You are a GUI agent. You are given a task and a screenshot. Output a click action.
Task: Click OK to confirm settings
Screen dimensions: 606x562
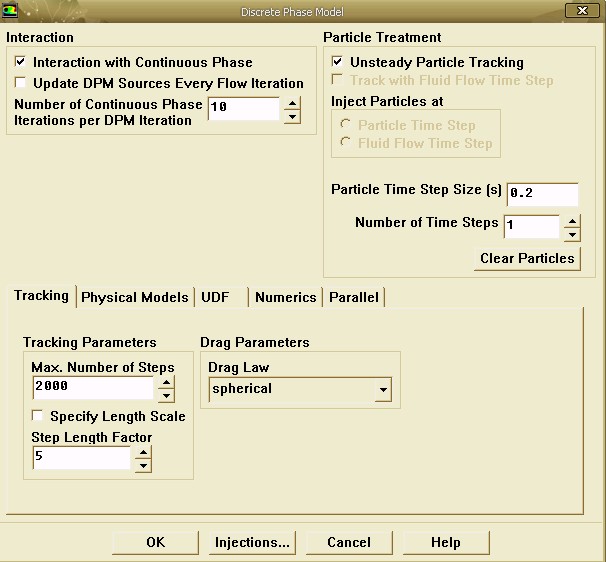click(x=155, y=542)
